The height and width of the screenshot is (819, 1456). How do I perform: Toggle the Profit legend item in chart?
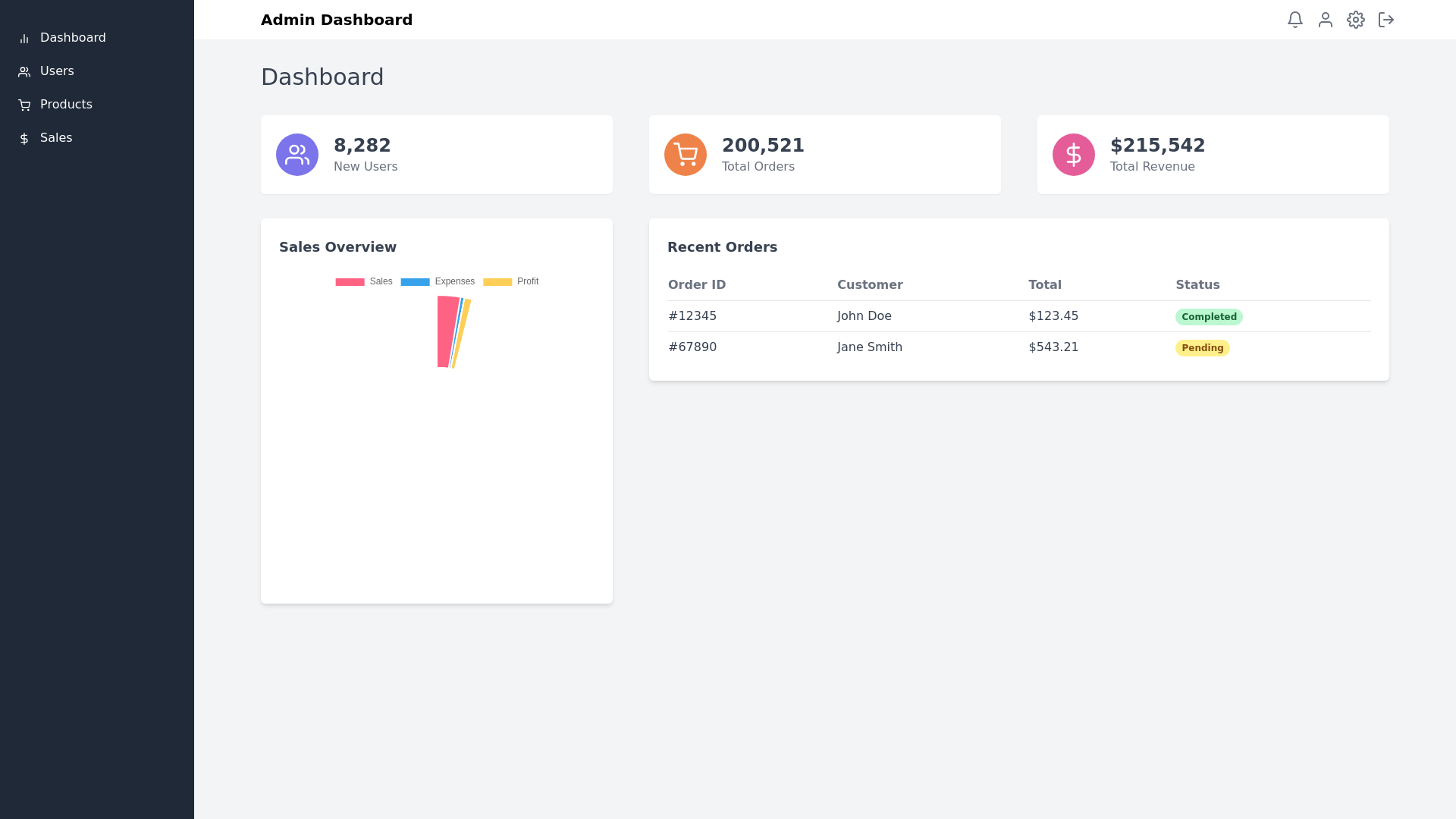coord(511,281)
